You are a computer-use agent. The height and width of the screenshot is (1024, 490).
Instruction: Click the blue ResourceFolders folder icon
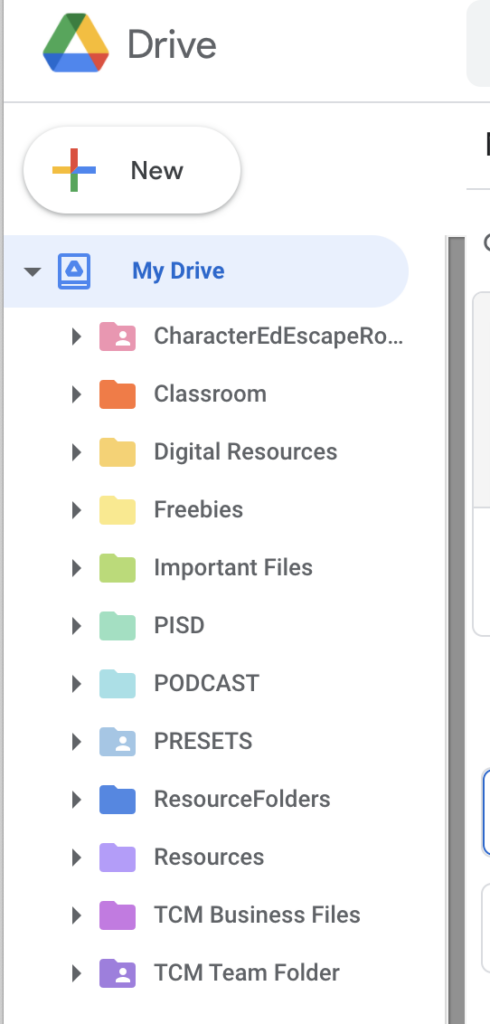click(118, 799)
